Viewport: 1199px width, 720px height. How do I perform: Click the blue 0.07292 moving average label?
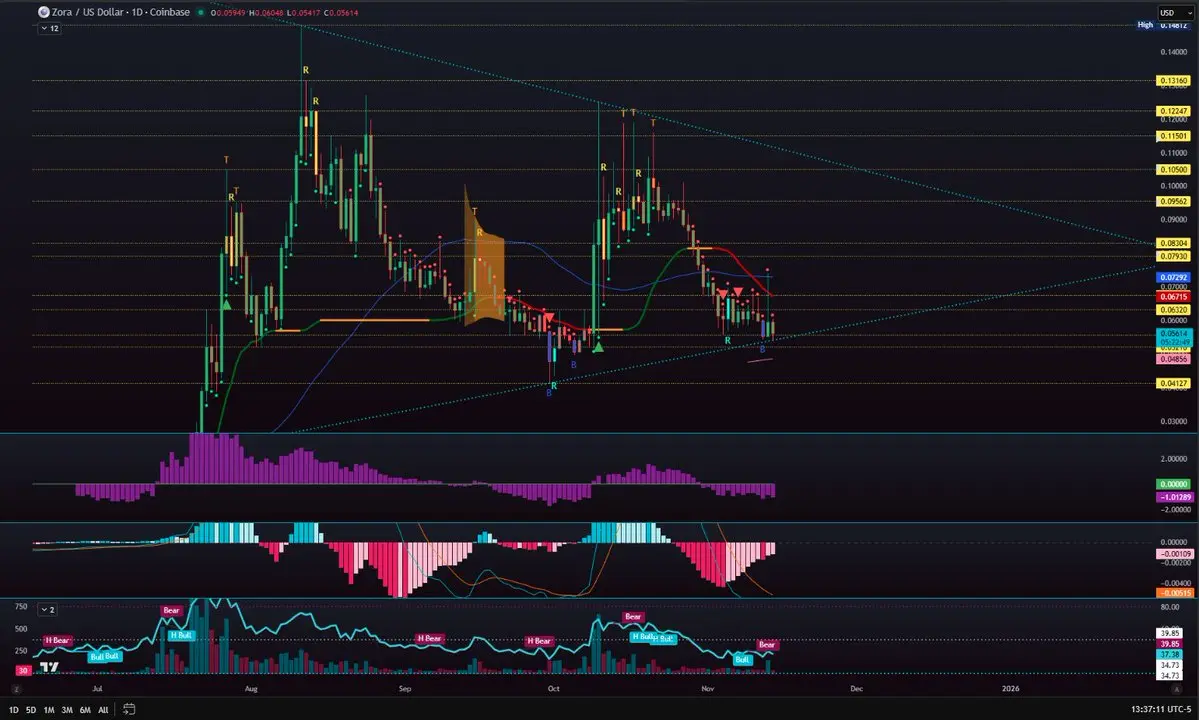(x=1173, y=277)
